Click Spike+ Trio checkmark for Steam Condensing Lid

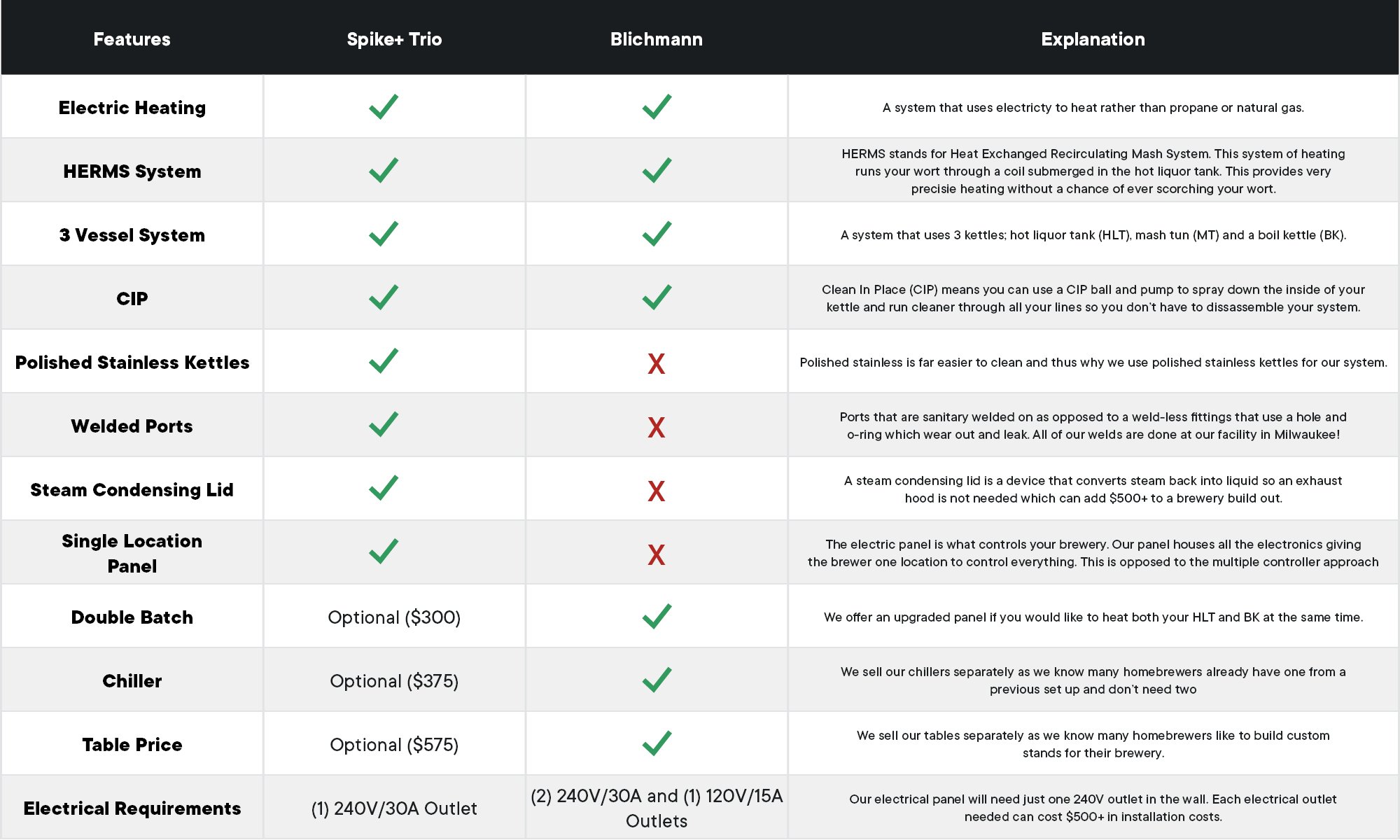pyautogui.click(x=384, y=488)
